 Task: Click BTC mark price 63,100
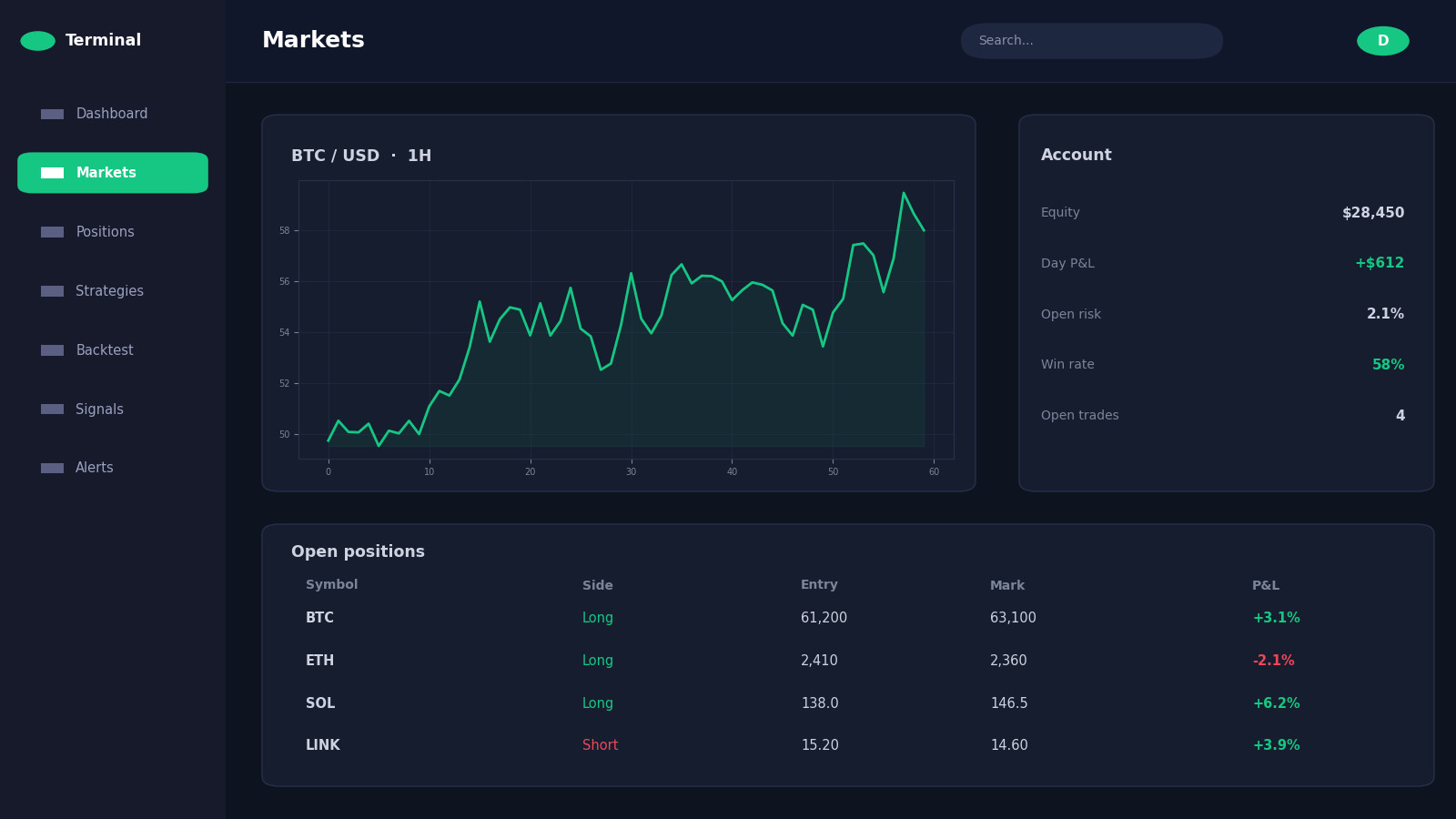[x=1013, y=619]
